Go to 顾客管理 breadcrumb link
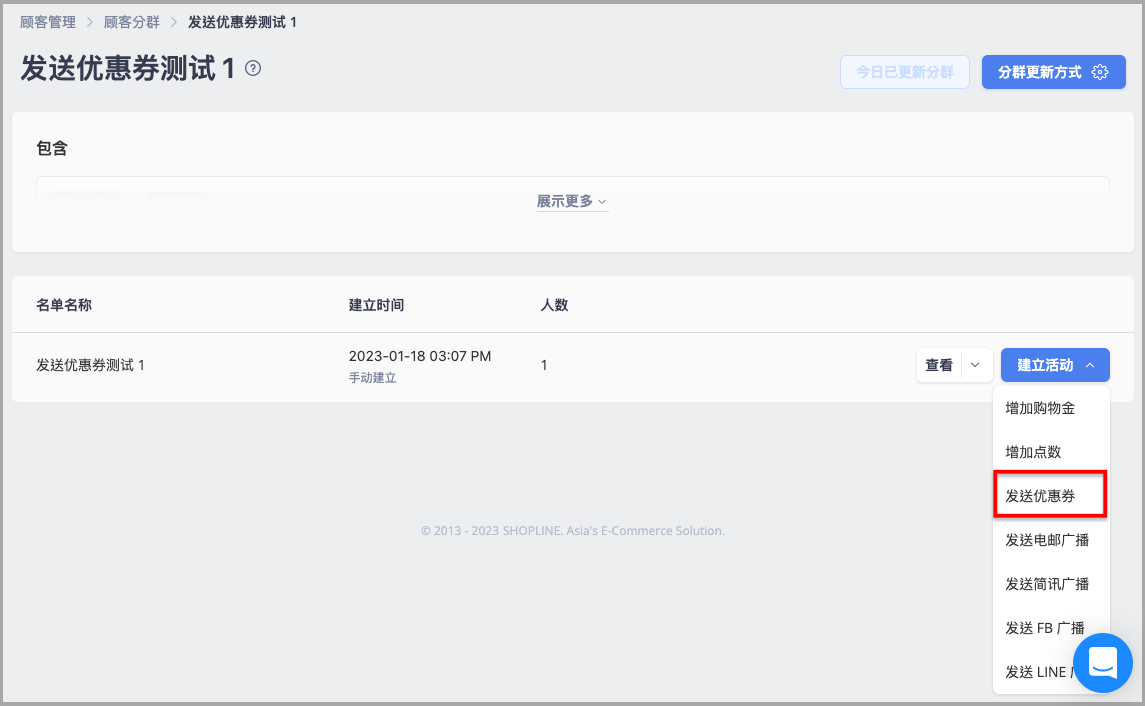This screenshot has width=1145, height=706. (x=47, y=23)
